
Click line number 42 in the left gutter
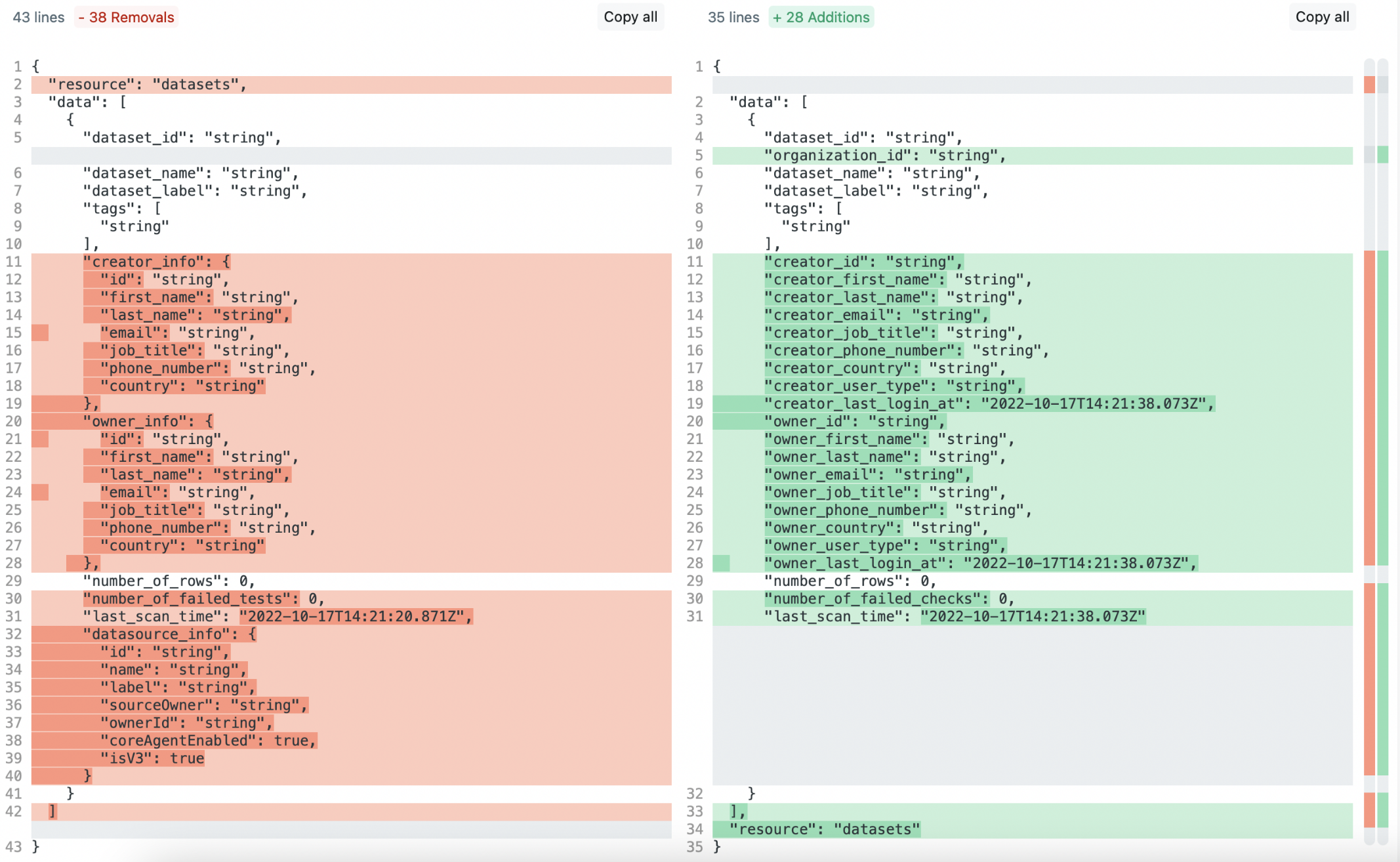pyautogui.click(x=14, y=811)
